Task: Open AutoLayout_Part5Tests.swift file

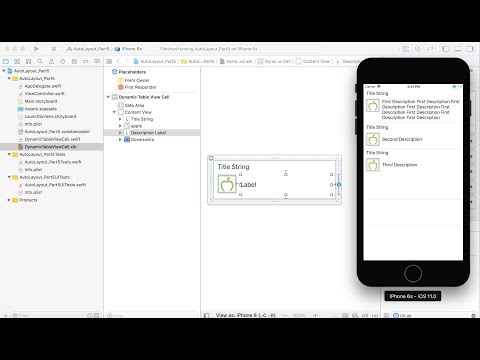Action: tap(53, 162)
